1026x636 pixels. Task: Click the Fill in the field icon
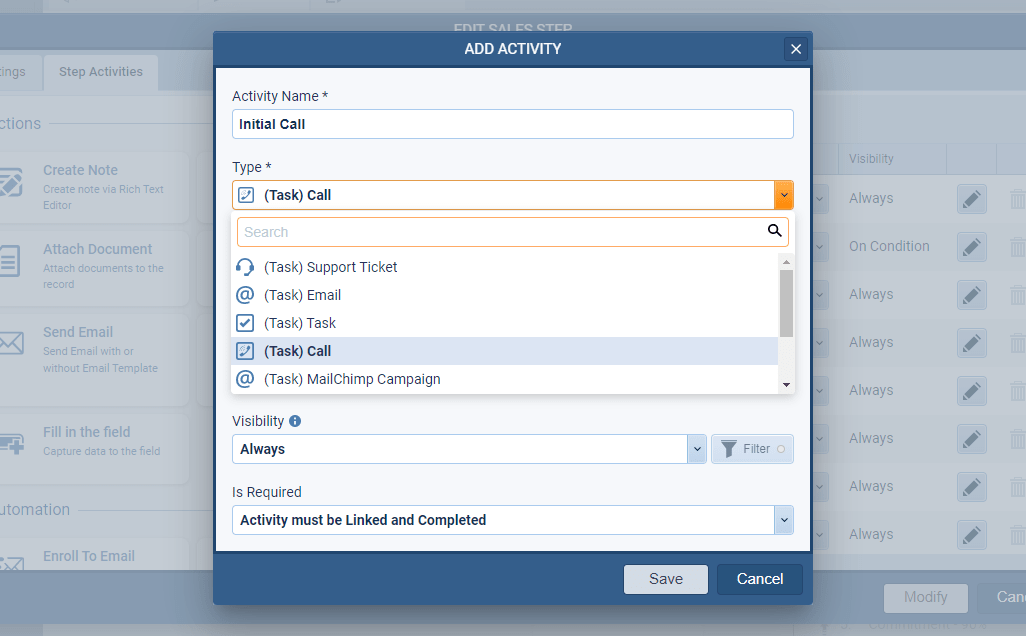coord(10,441)
